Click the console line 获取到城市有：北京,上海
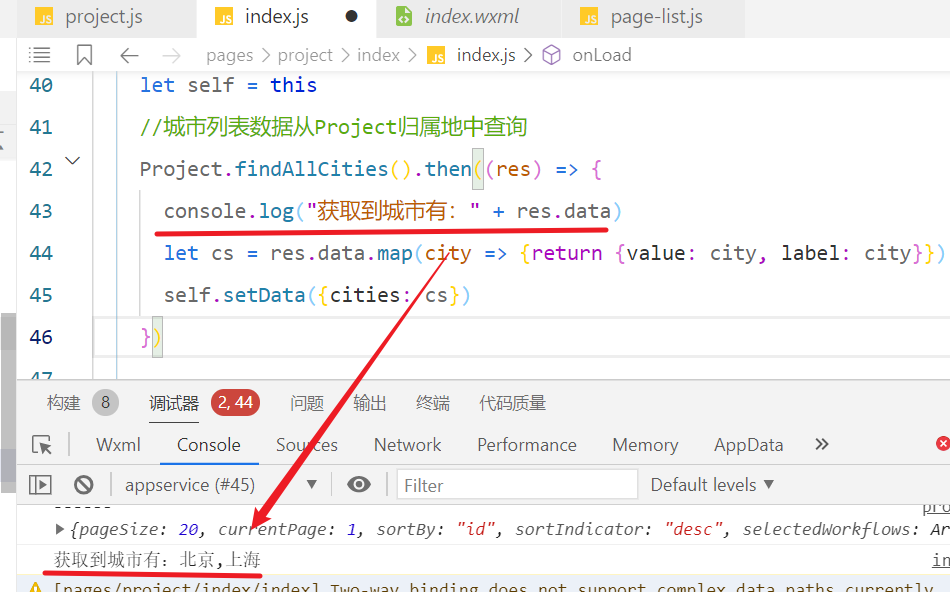This screenshot has width=950, height=592. tap(158, 559)
